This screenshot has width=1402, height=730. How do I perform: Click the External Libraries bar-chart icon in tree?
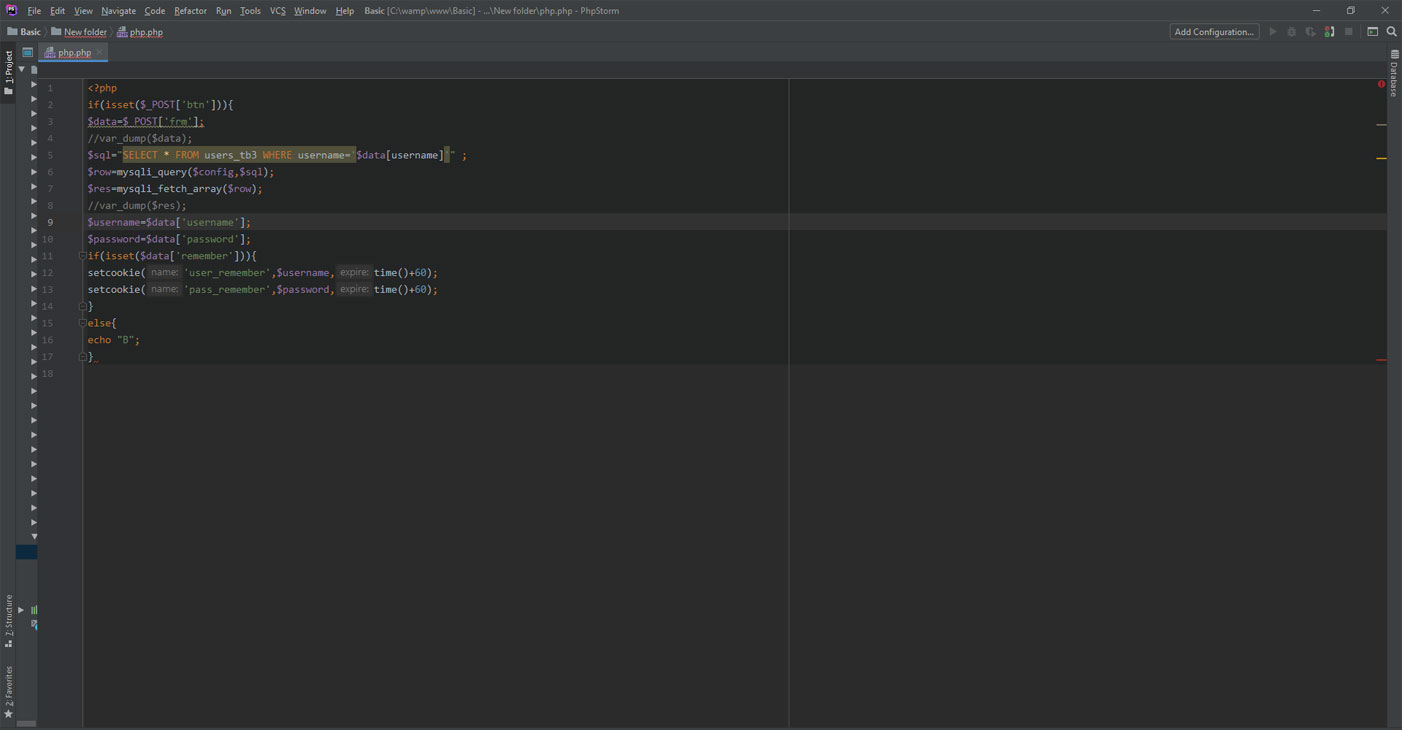tap(34, 609)
